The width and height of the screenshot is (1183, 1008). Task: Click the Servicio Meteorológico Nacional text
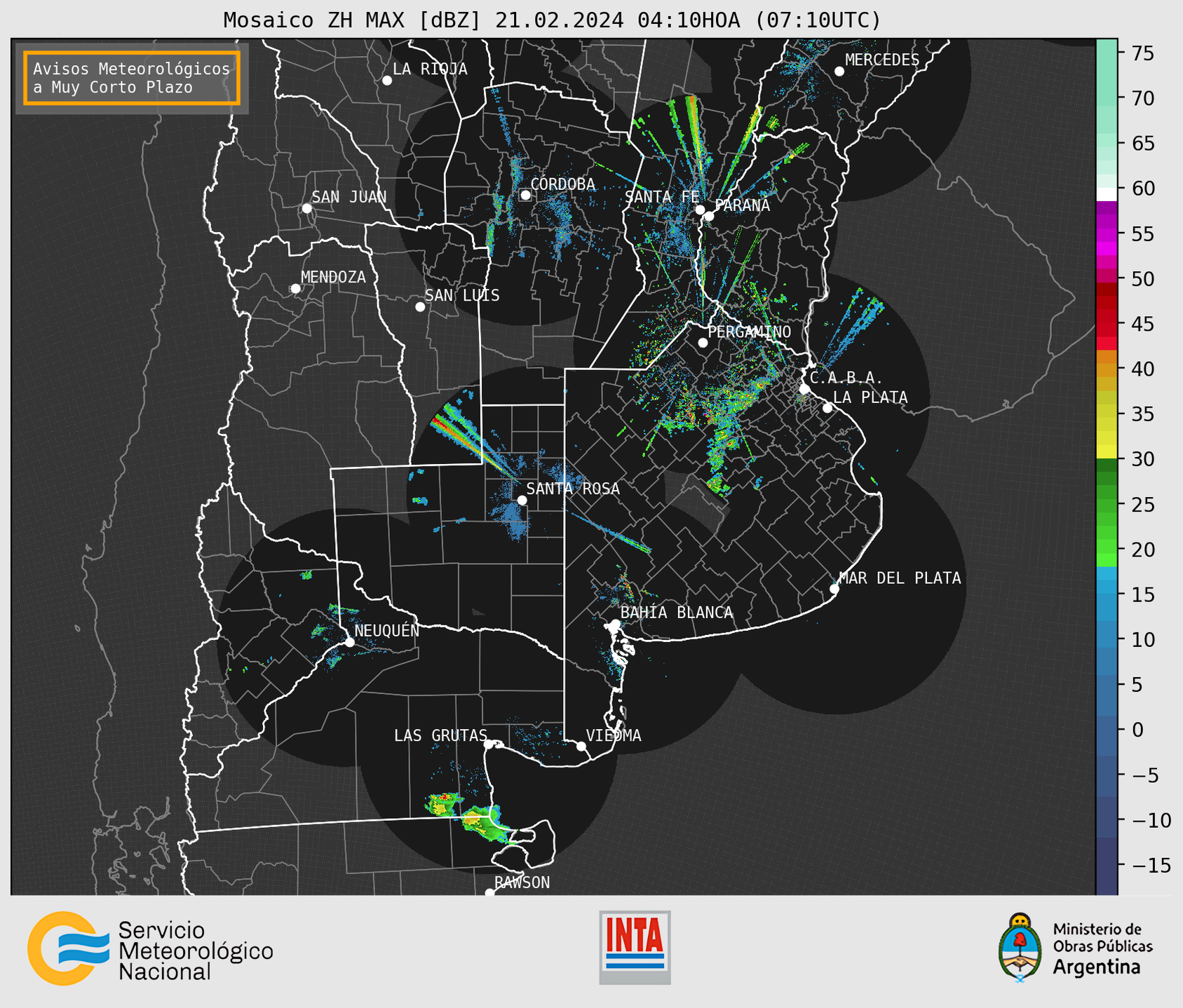click(x=196, y=951)
